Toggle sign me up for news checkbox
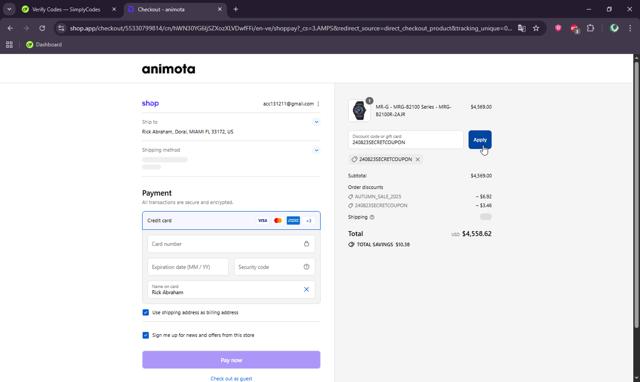 coord(146,335)
